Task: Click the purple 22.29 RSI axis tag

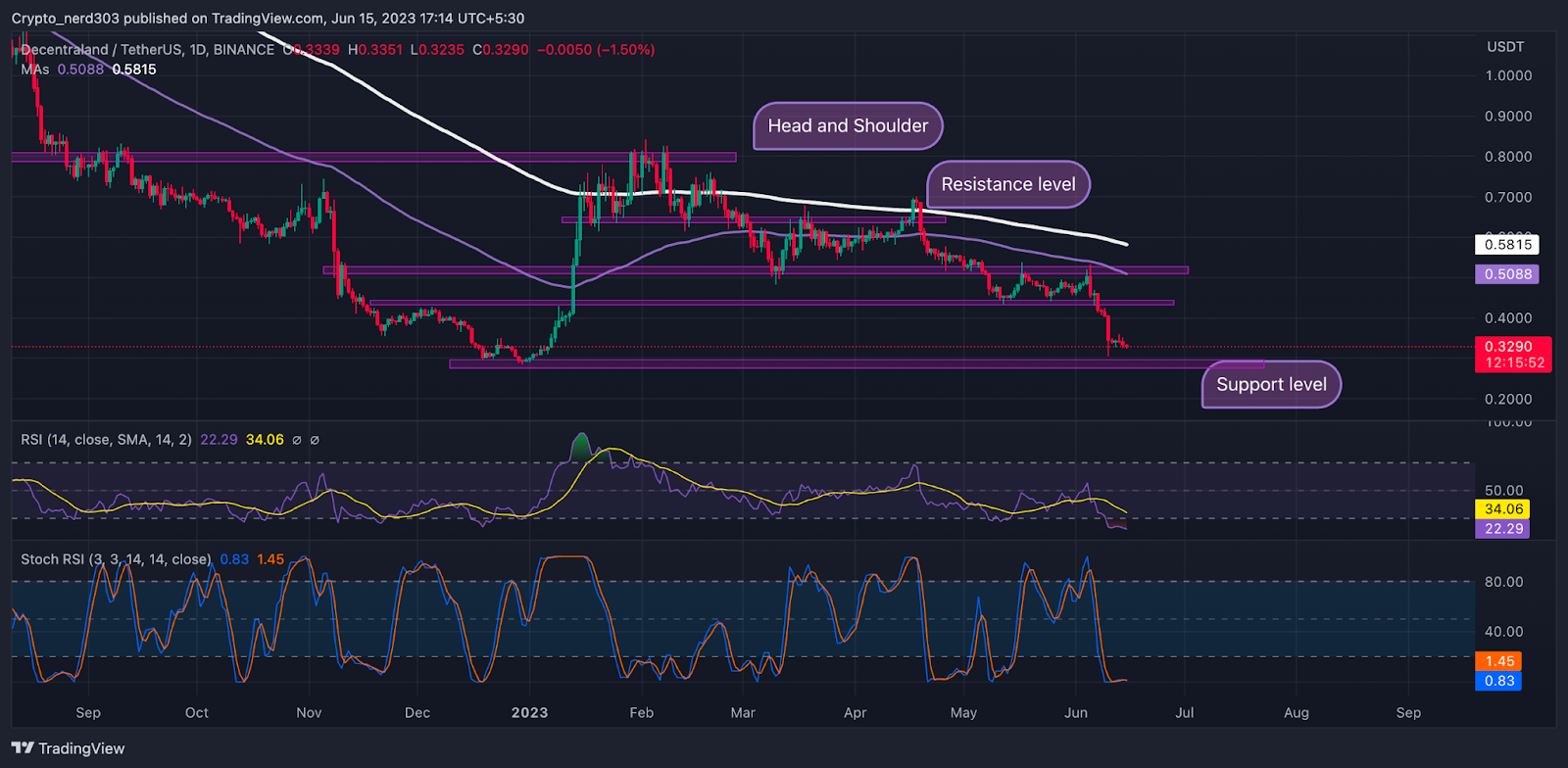Action: tap(1503, 529)
